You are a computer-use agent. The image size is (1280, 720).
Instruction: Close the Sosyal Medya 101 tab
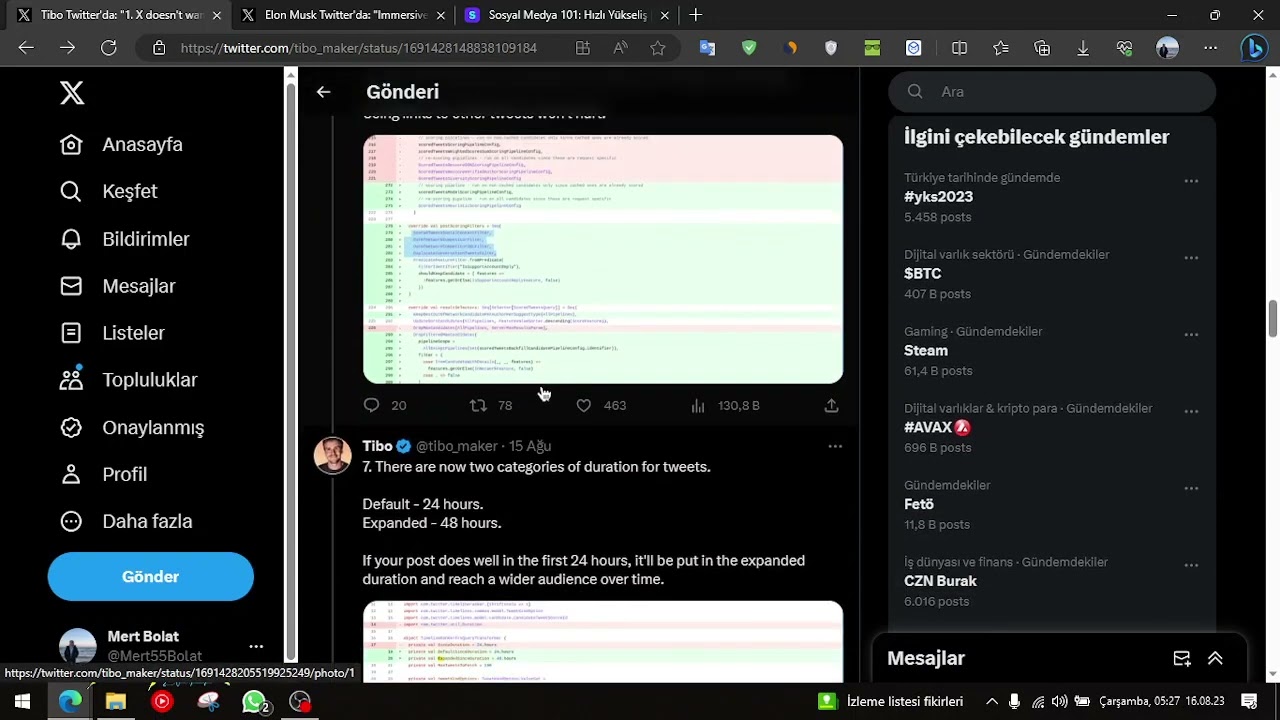(664, 15)
